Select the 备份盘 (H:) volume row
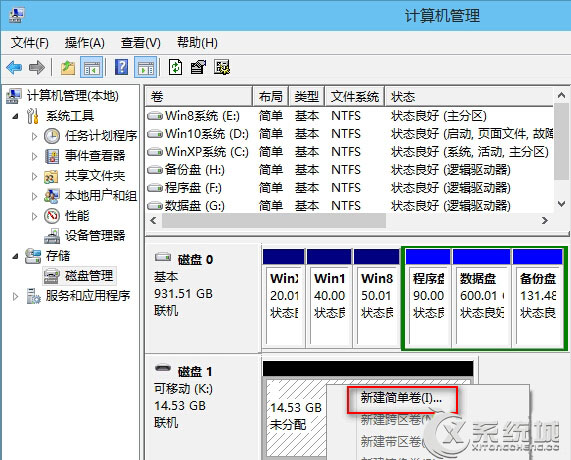 350,170
